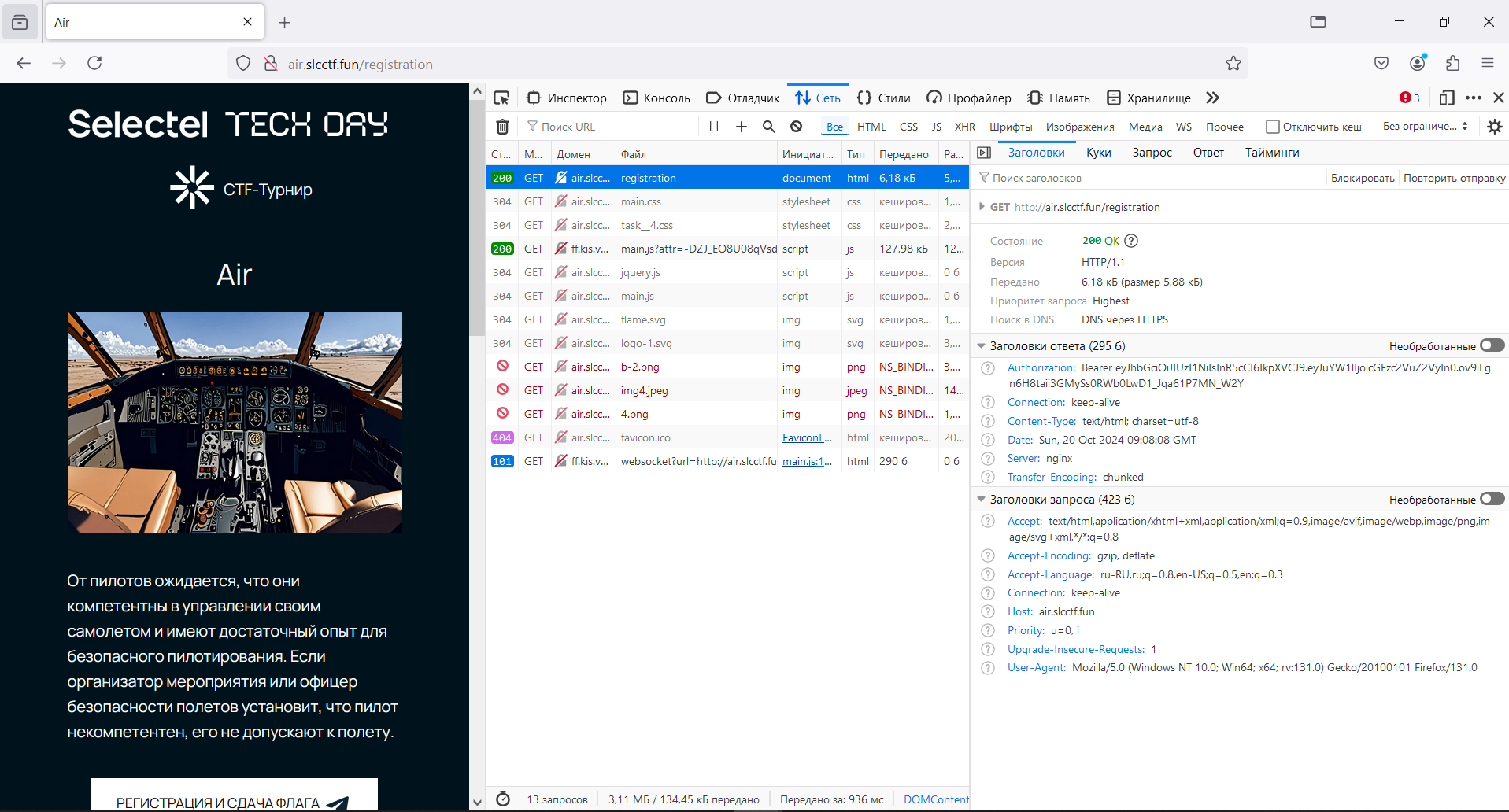Select the Все filter
The image size is (1509, 812).
pyautogui.click(x=834, y=127)
